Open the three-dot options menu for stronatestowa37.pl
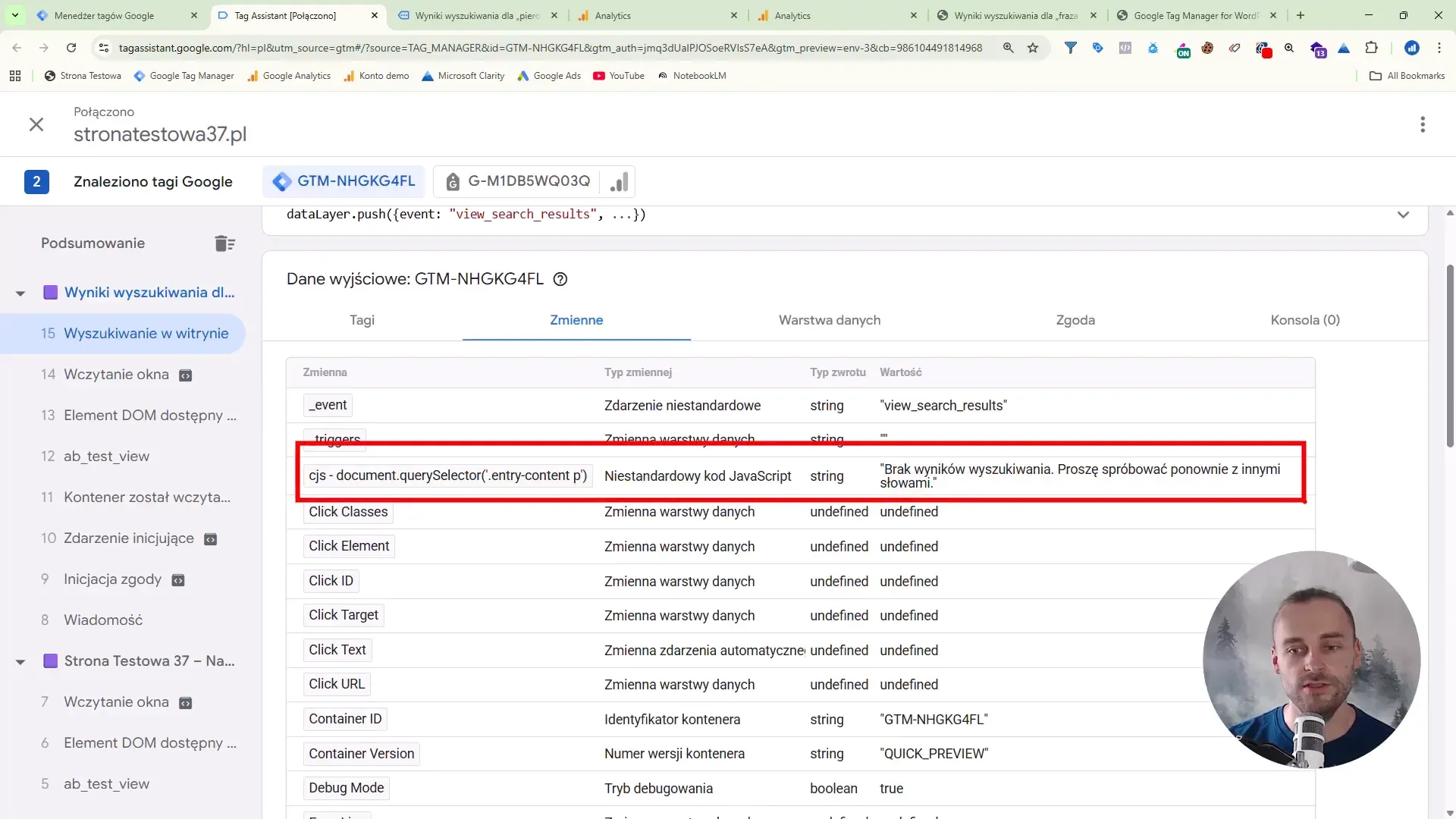 coord(1423,124)
